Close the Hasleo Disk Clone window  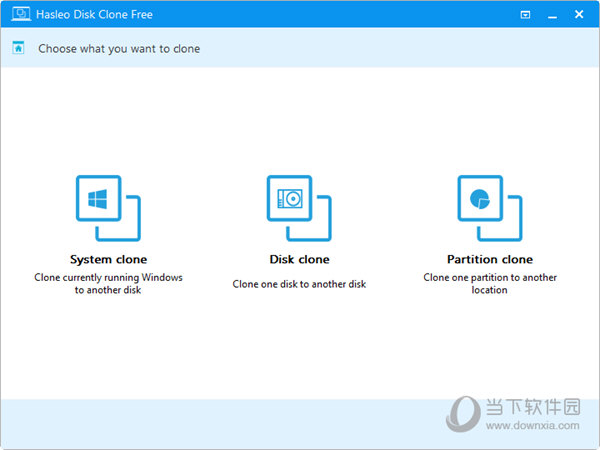click(x=579, y=14)
